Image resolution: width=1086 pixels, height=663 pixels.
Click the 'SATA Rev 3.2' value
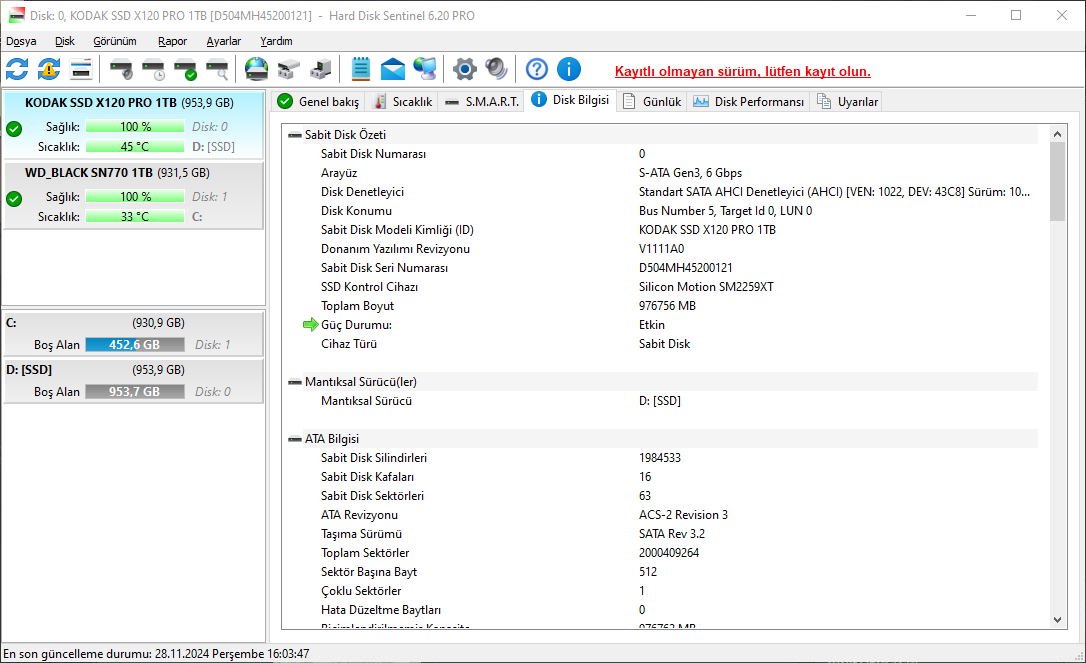pyautogui.click(x=672, y=534)
